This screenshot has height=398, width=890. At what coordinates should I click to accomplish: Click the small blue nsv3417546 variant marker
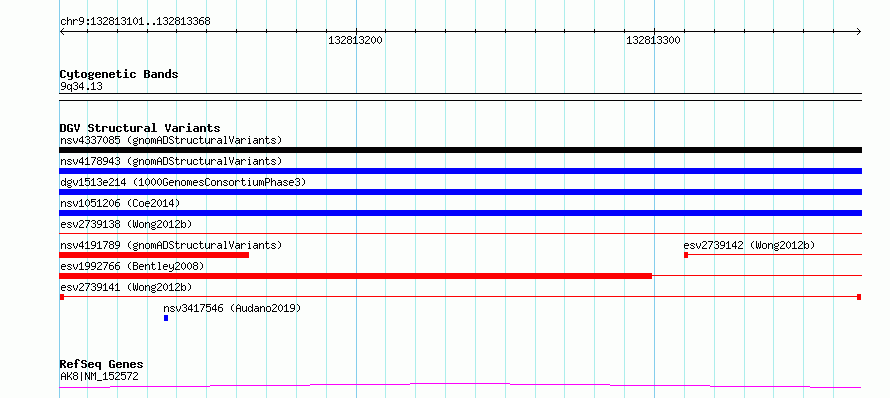pos(166,318)
